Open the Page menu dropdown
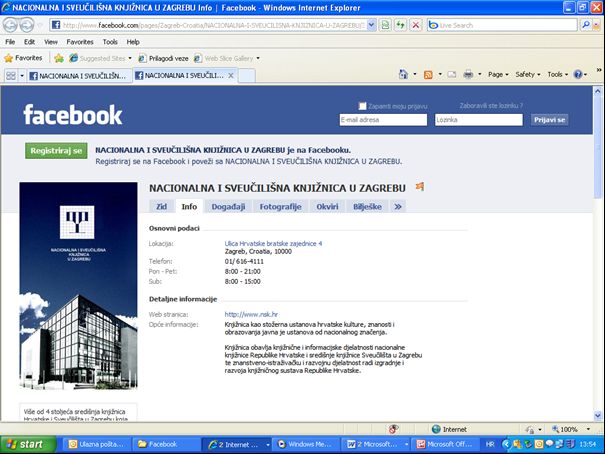The image size is (605, 454). (x=498, y=74)
